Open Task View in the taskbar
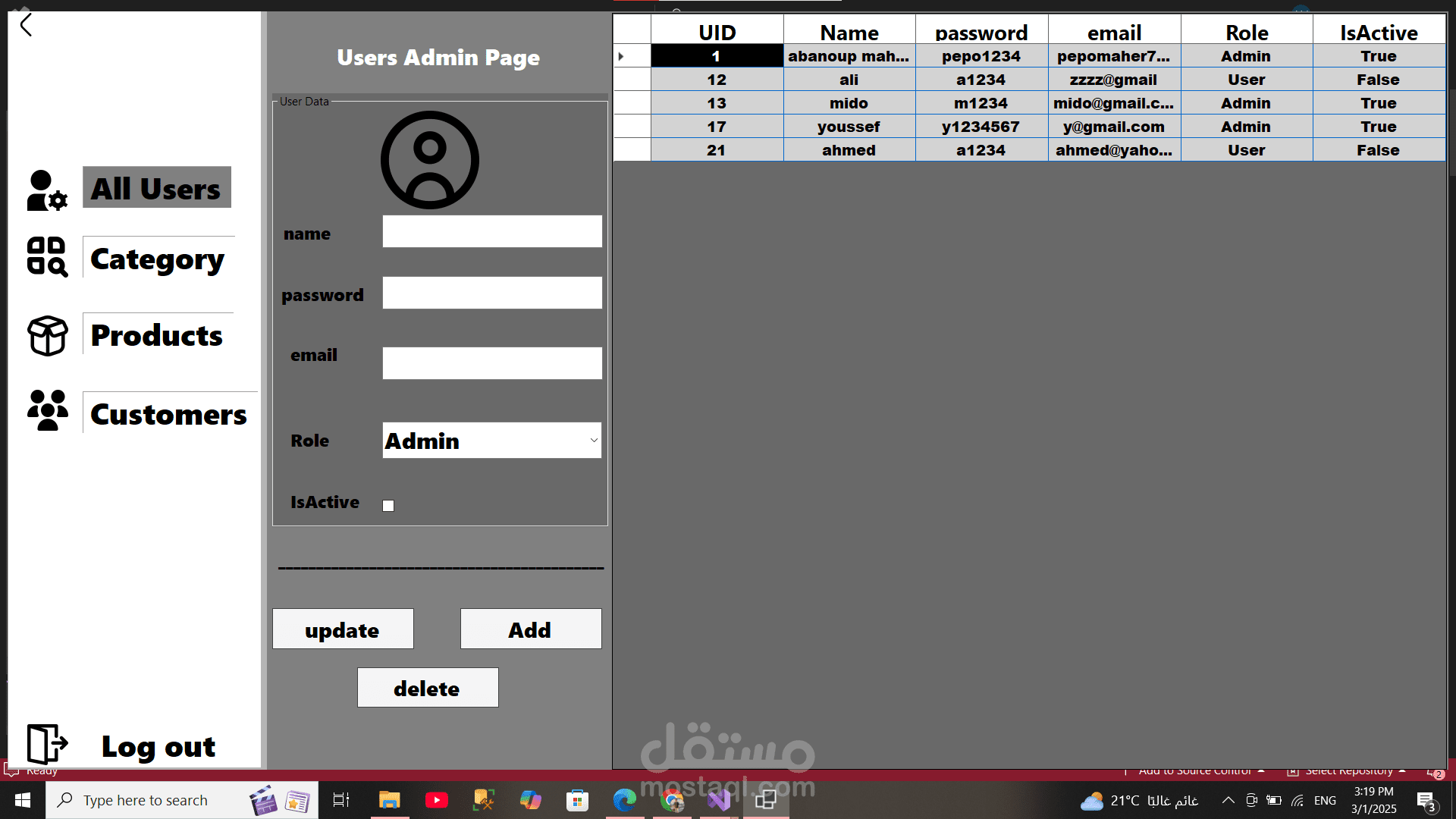Viewport: 1456px width, 819px height. (341, 800)
